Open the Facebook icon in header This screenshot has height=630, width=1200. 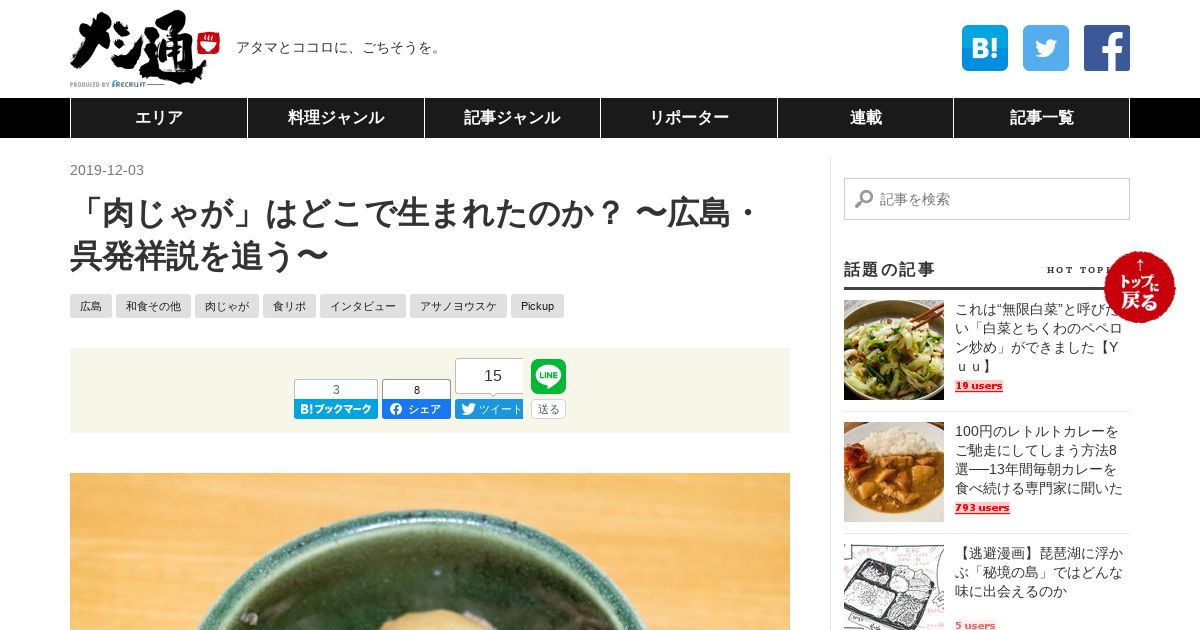click(1107, 48)
